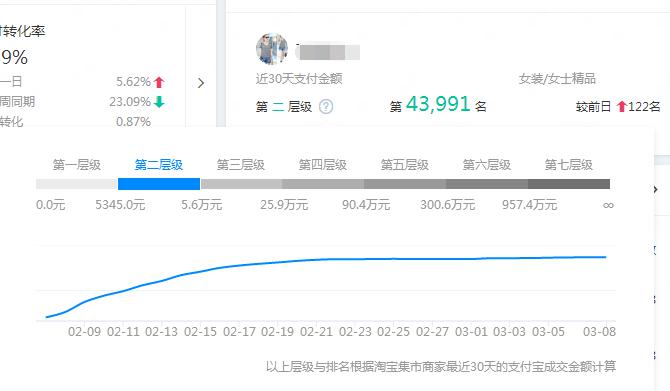Click the shop avatar photo
This screenshot has height=391, width=670.
272,49
